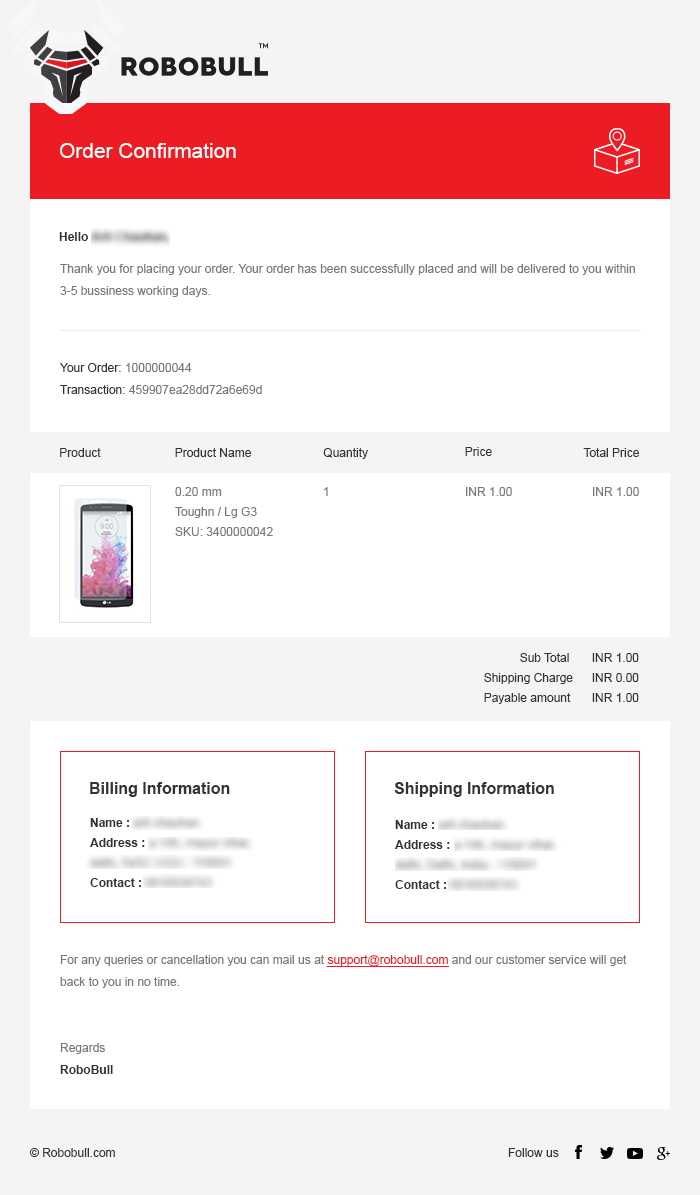The width and height of the screenshot is (700, 1195).
Task: Click the support@robobull.com email link
Action: (x=387, y=960)
